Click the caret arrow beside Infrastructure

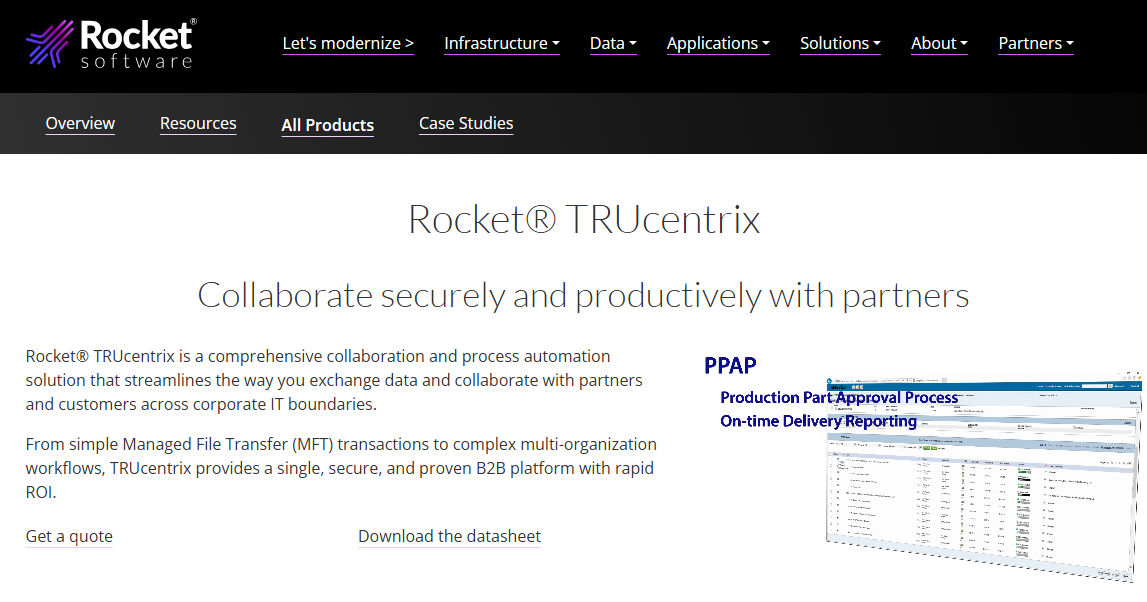(556, 44)
